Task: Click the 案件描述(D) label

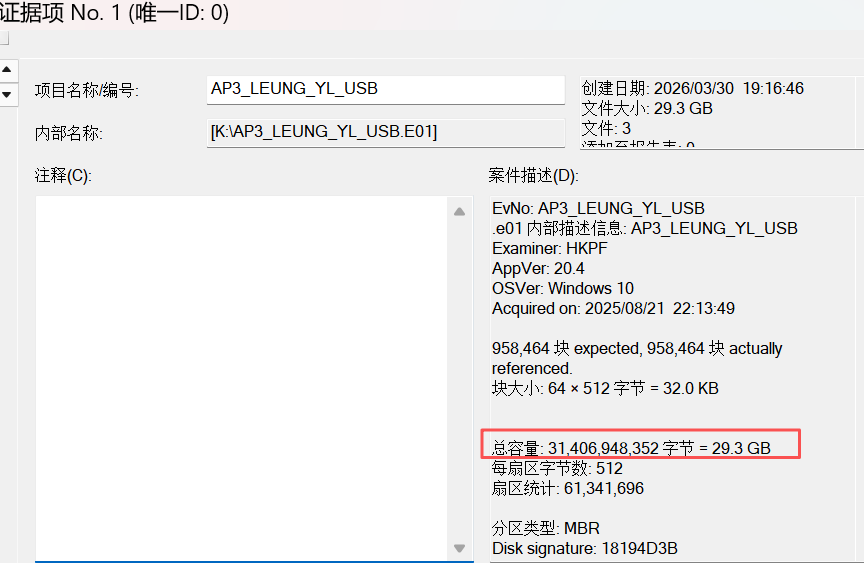Action: (x=533, y=176)
